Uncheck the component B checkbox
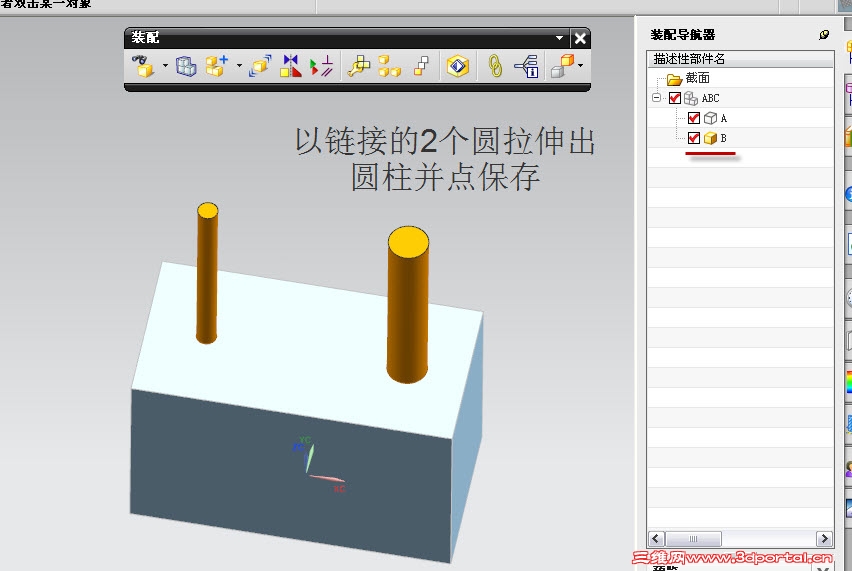Viewport: 852px width, 571px height. [693, 138]
